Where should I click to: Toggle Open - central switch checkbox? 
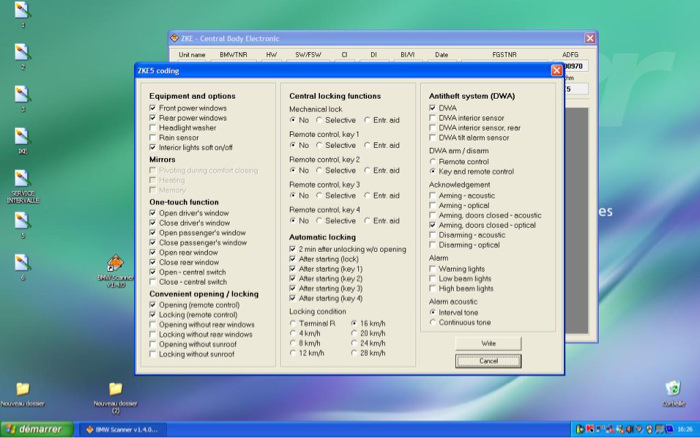pos(153,272)
